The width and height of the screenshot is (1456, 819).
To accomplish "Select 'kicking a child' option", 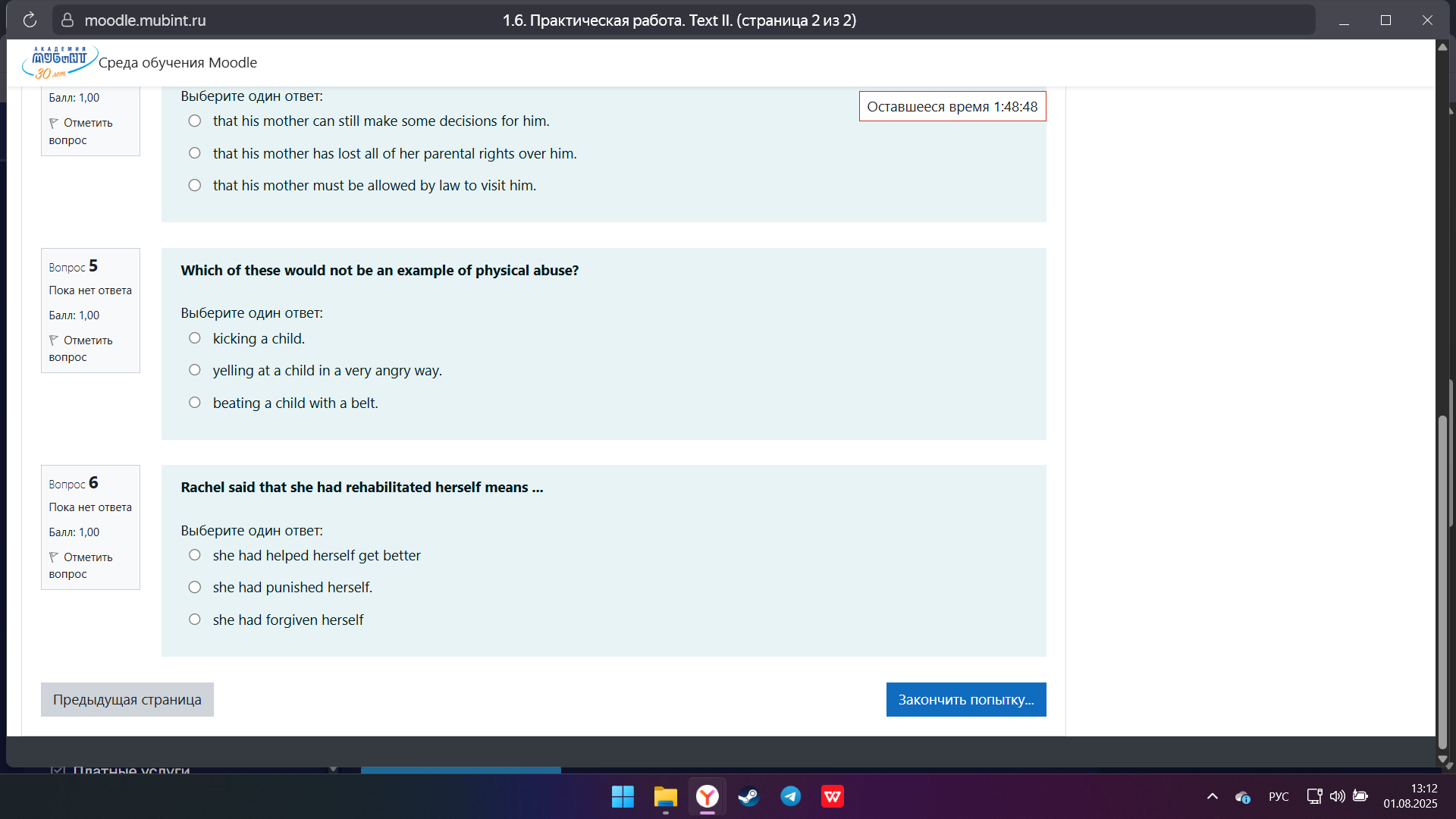I will click(x=195, y=338).
